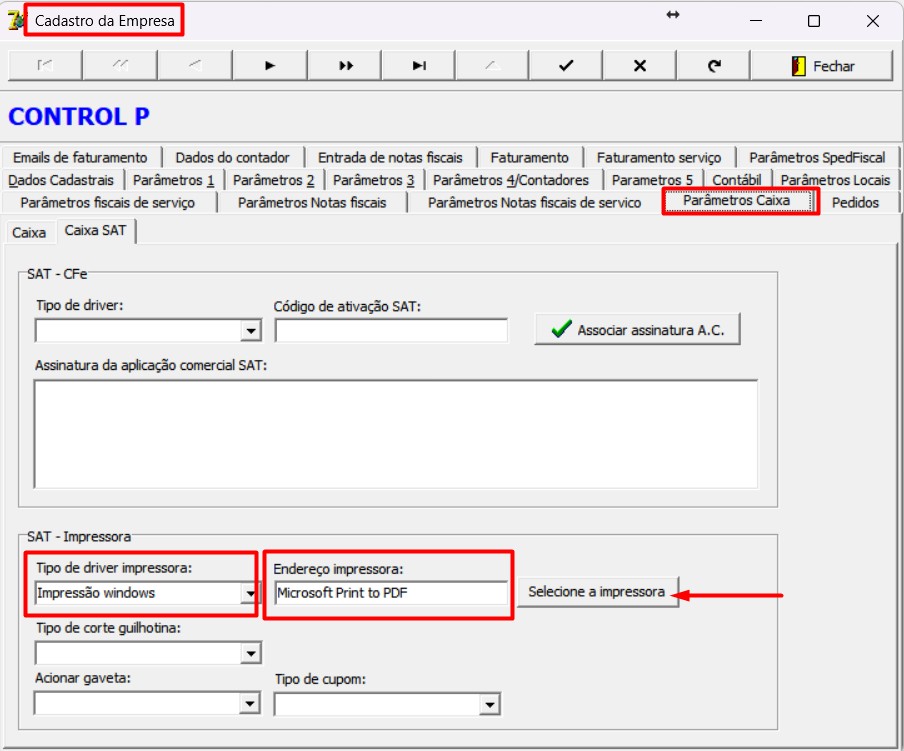
Task: Minimize the Cadastro da Empresa window
Action: [x=756, y=21]
